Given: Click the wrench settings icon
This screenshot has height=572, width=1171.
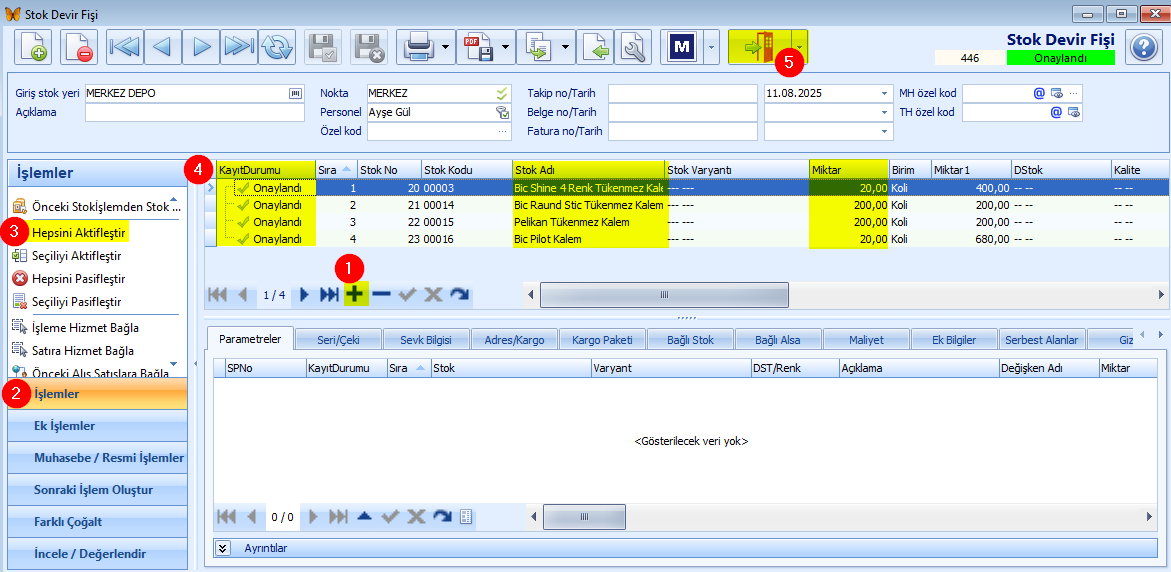Looking at the screenshot, I should tap(633, 47).
